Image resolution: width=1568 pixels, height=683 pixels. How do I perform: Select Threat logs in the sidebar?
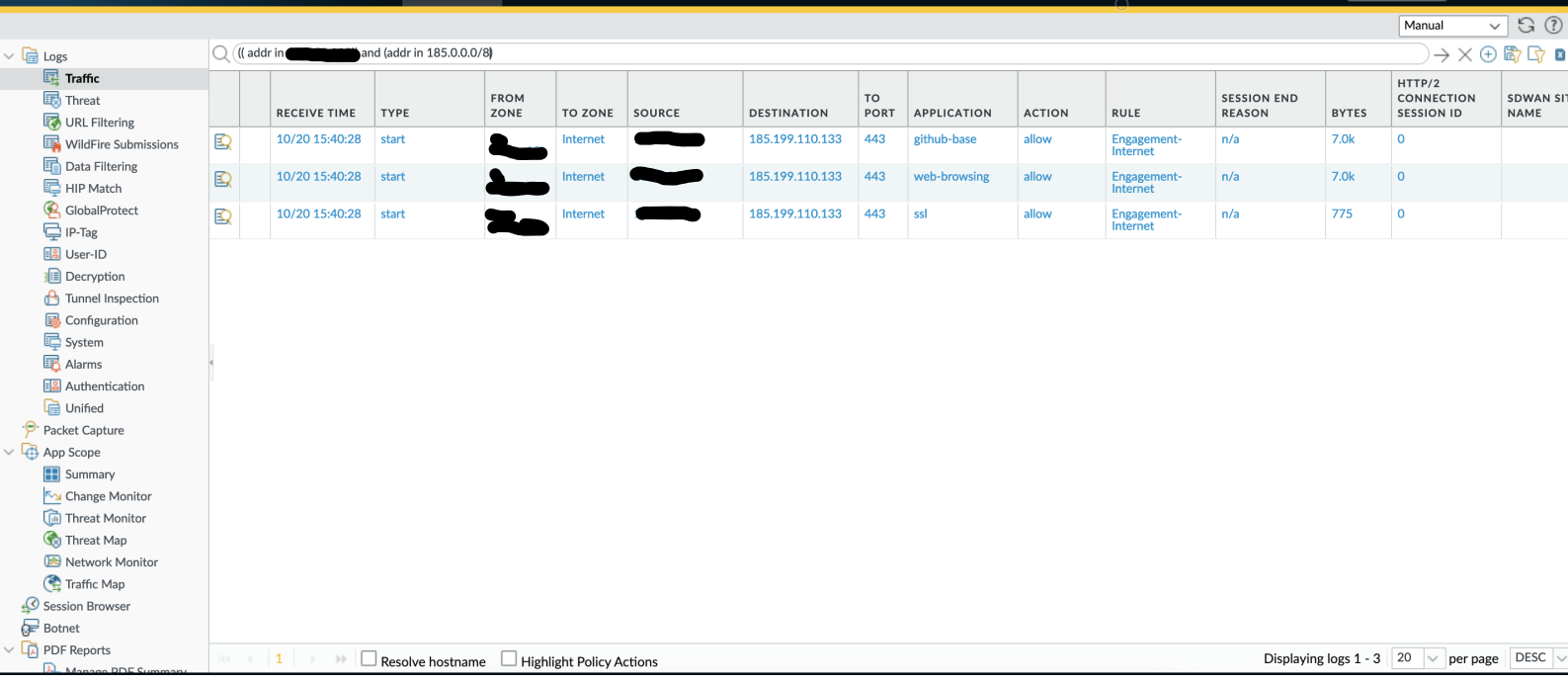pyautogui.click(x=83, y=101)
